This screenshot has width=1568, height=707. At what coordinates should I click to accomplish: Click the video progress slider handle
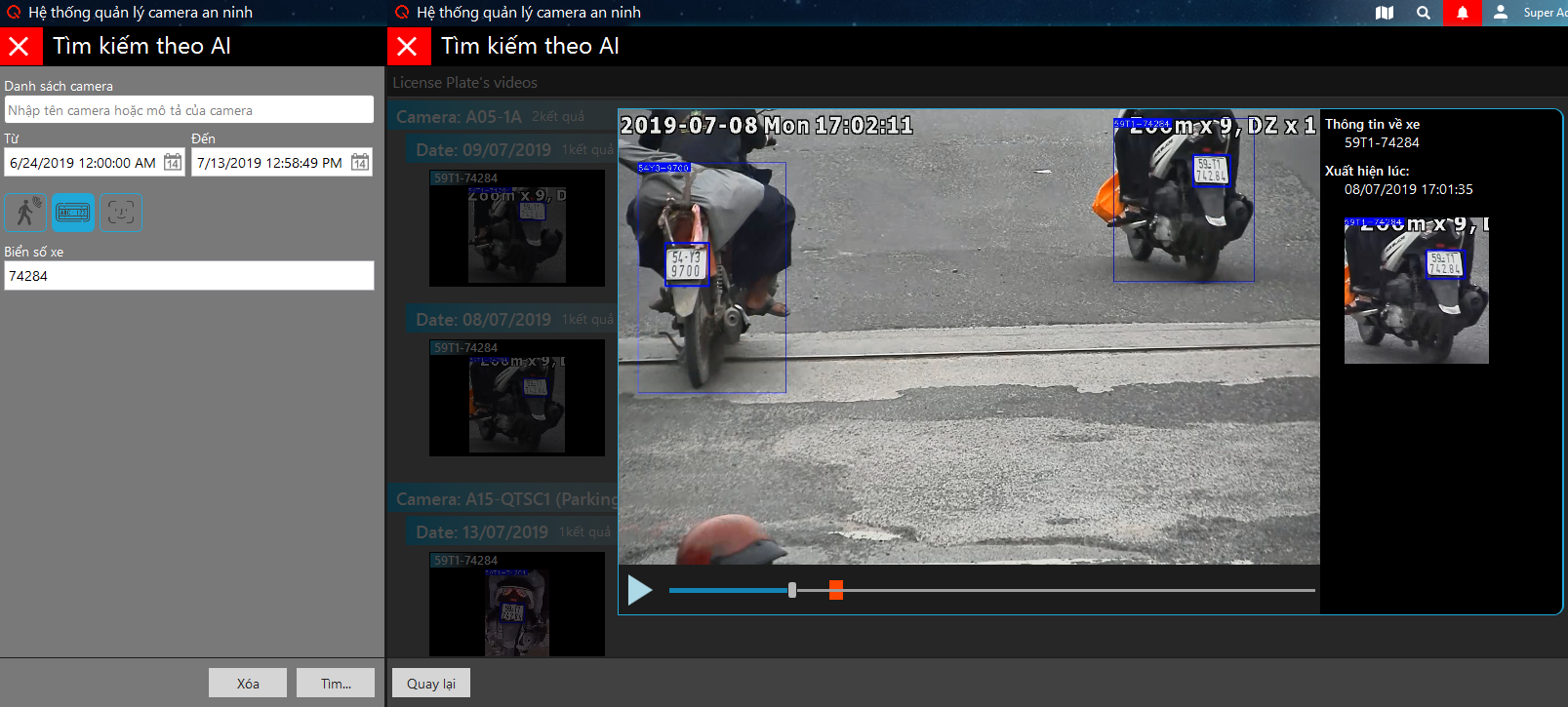792,590
